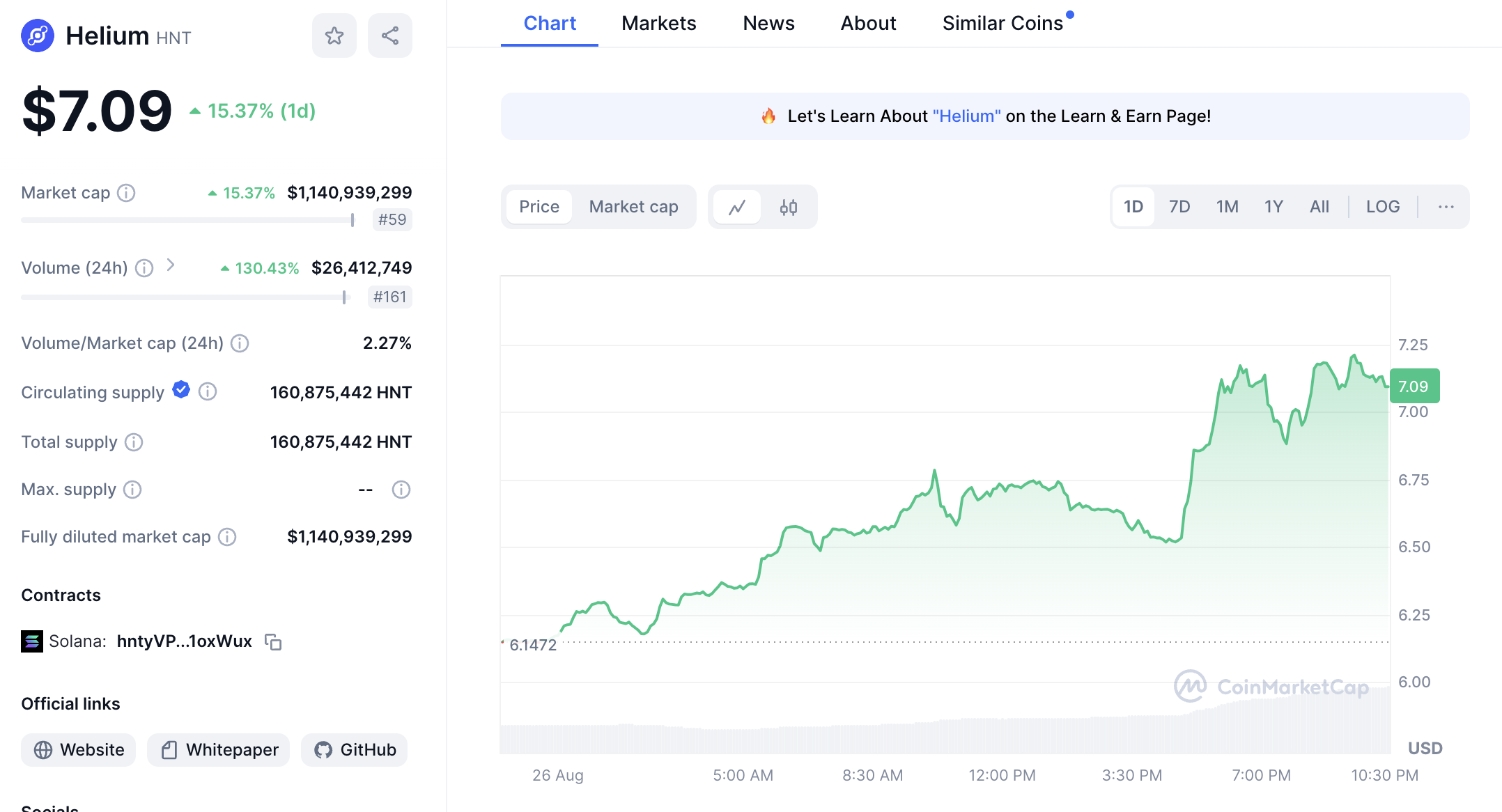This screenshot has width=1502, height=812.
Task: Open the Whitepaper link
Action: 219,750
